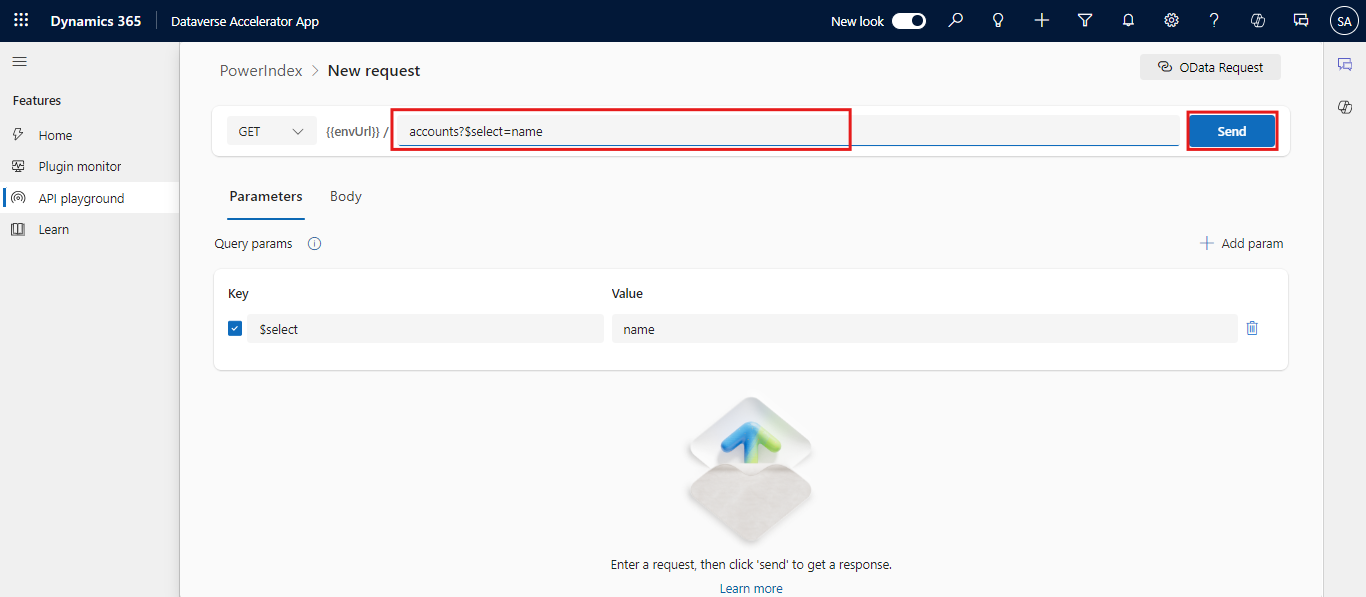This screenshot has width=1366, height=597.
Task: Switch to the Body tab
Action: pyautogui.click(x=346, y=197)
